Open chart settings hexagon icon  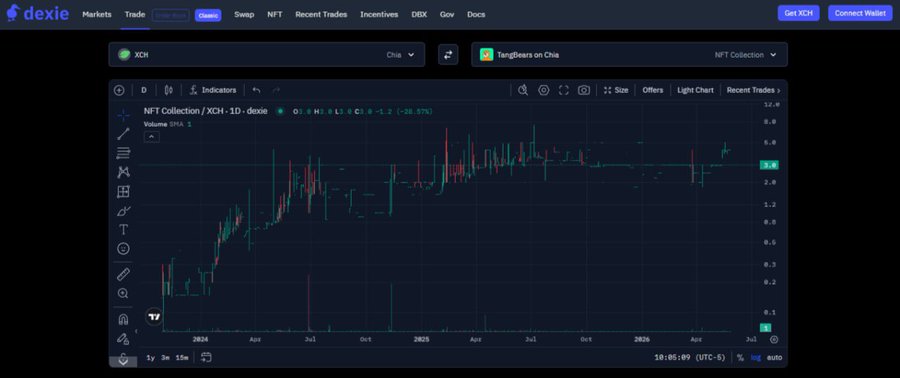point(544,90)
